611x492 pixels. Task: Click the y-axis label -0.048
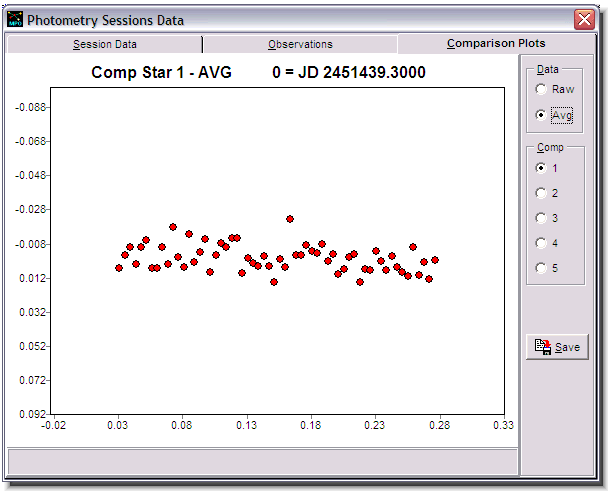[31, 175]
